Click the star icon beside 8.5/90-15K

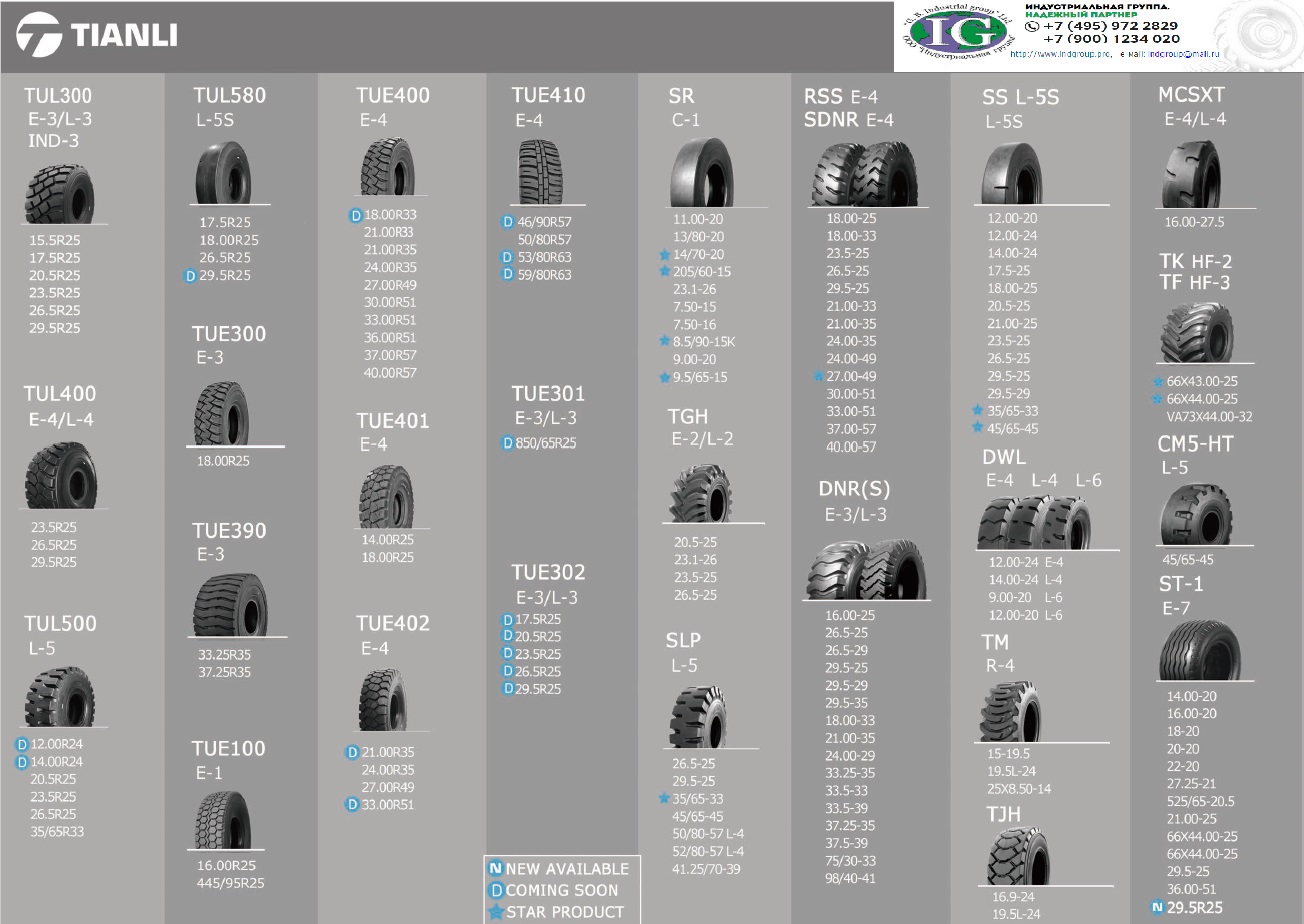[664, 341]
